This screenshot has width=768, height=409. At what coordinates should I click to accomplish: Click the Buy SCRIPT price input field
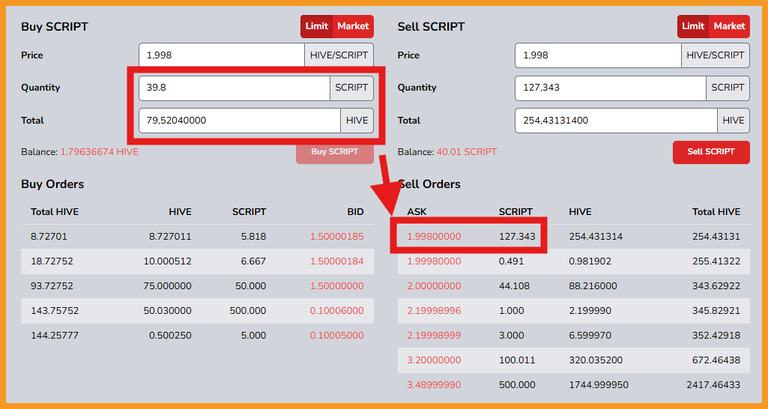[221, 55]
